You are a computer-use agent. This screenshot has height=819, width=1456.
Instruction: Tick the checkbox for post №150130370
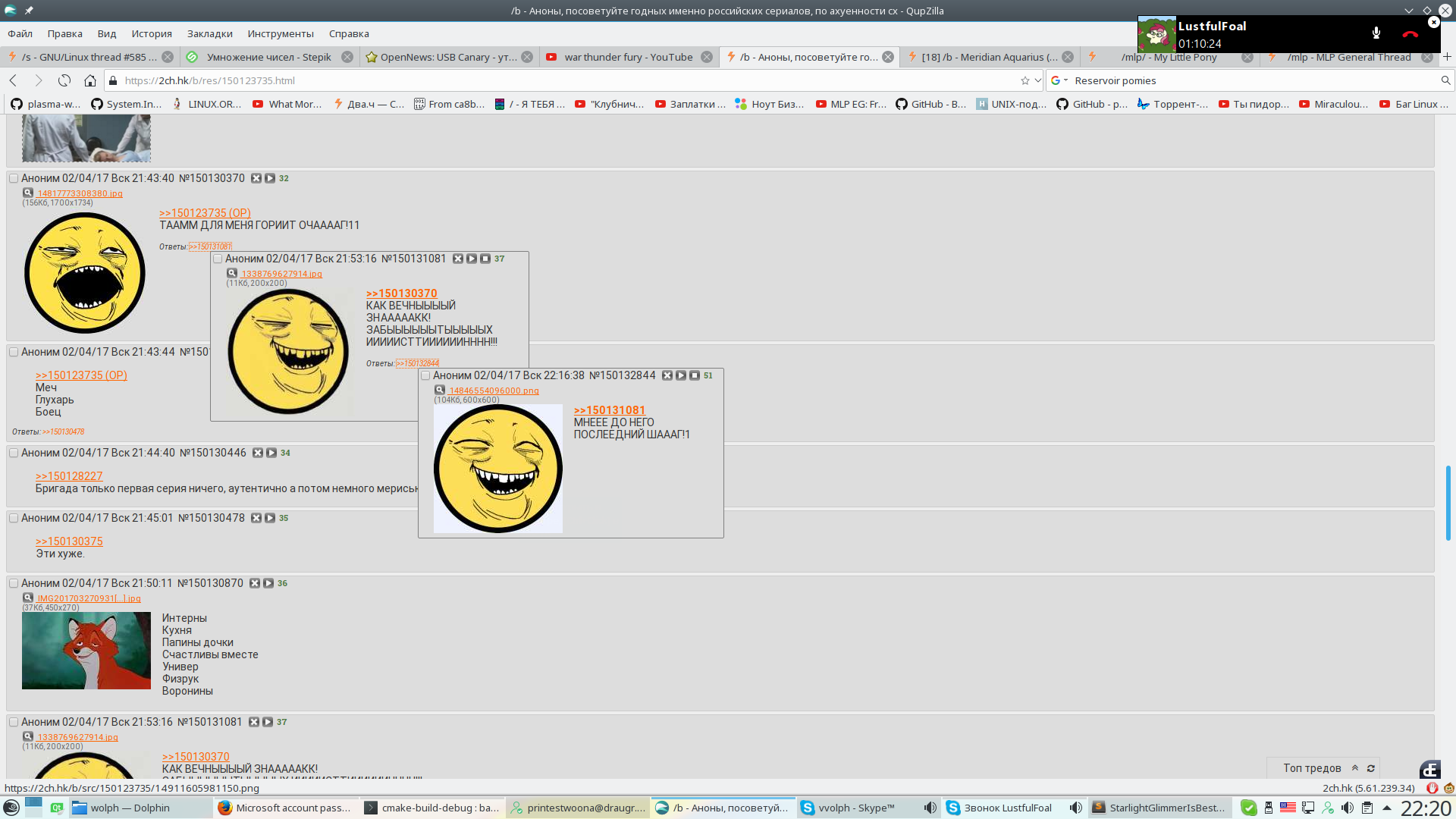click(14, 178)
